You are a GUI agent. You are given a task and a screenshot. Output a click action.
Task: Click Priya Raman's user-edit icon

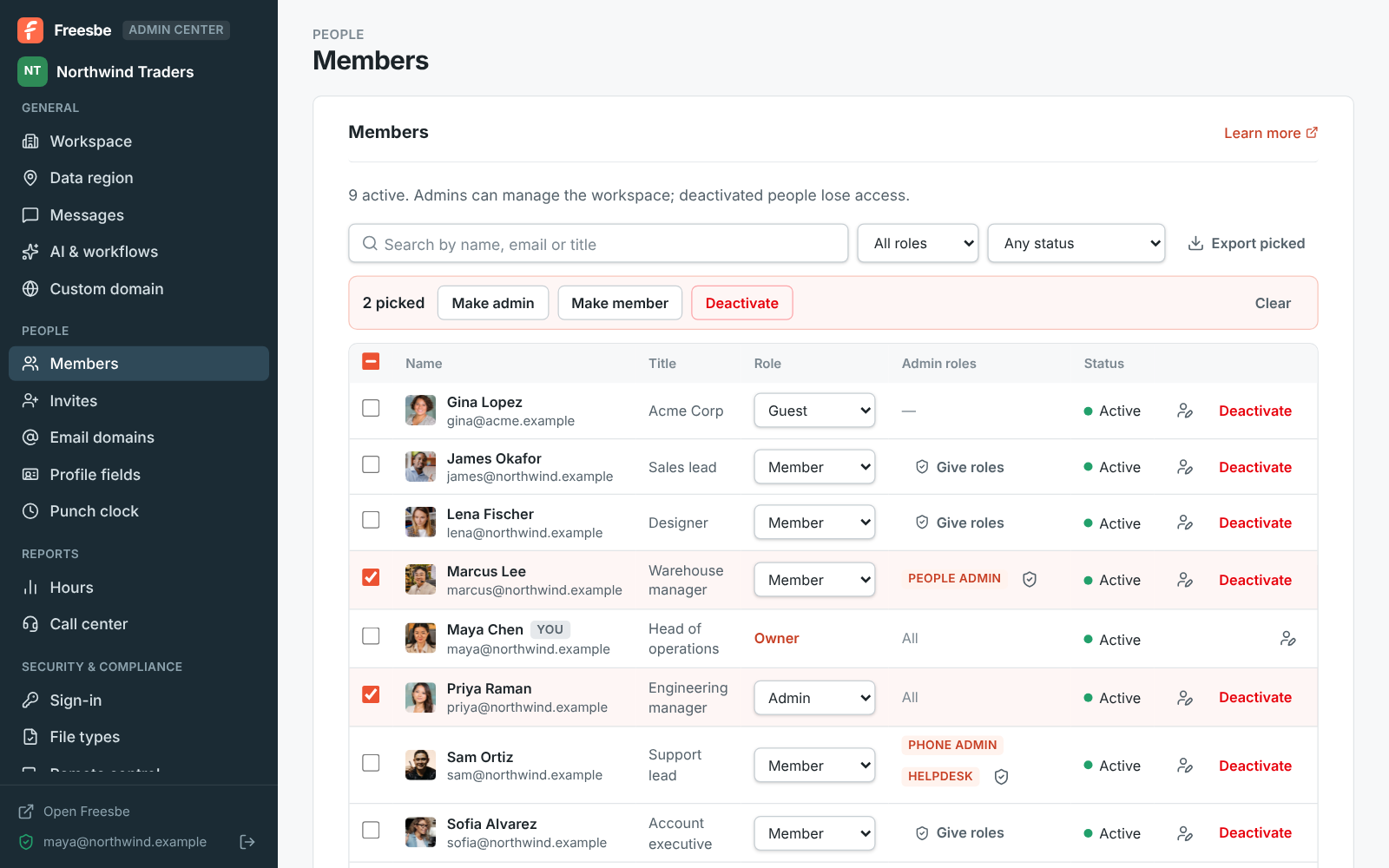(1185, 698)
